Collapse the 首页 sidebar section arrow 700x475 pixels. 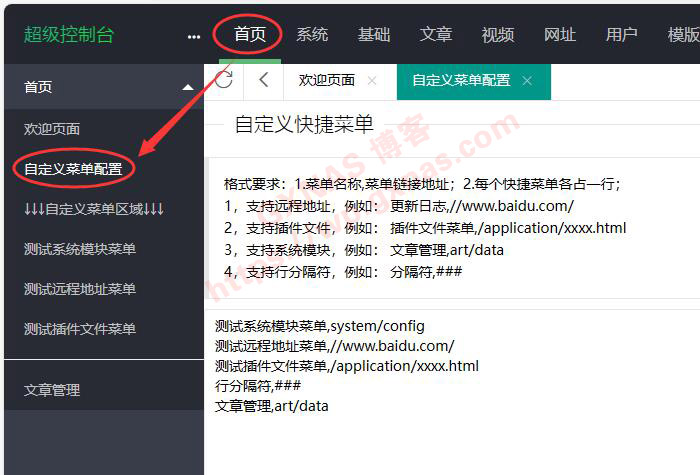pyautogui.click(x=187, y=88)
